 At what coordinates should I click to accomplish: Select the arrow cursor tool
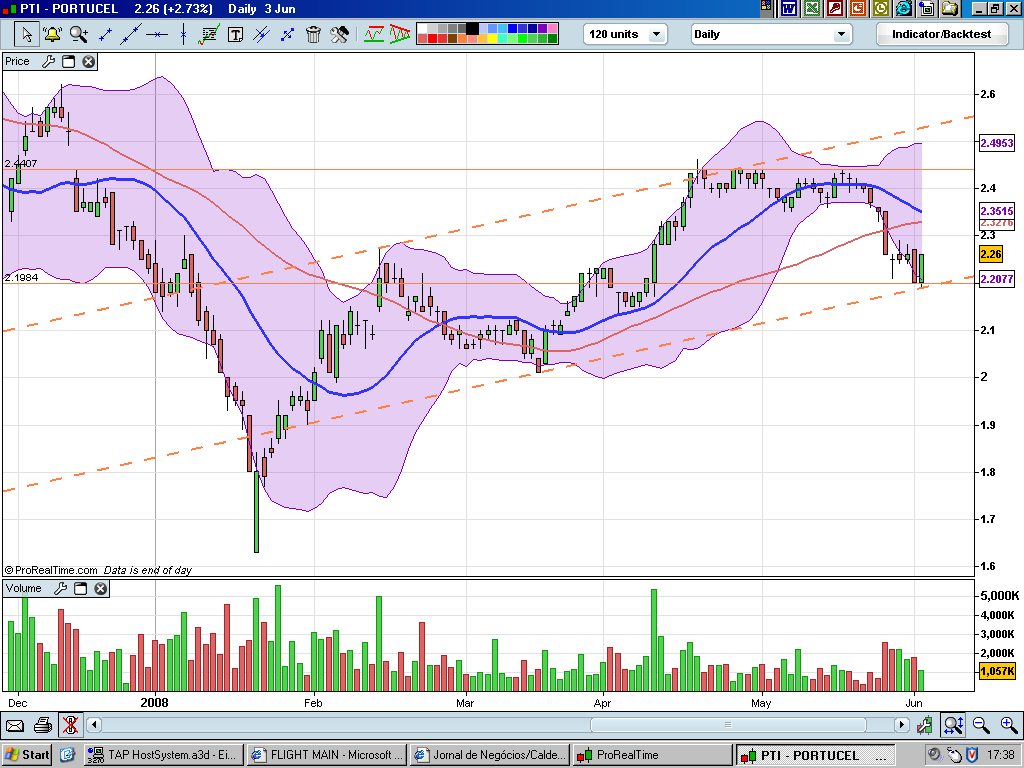tap(27, 34)
